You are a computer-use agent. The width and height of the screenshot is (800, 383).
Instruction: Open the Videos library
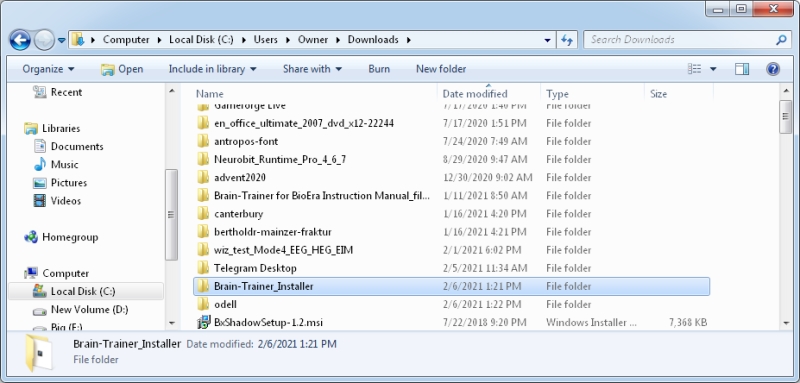click(x=57, y=201)
